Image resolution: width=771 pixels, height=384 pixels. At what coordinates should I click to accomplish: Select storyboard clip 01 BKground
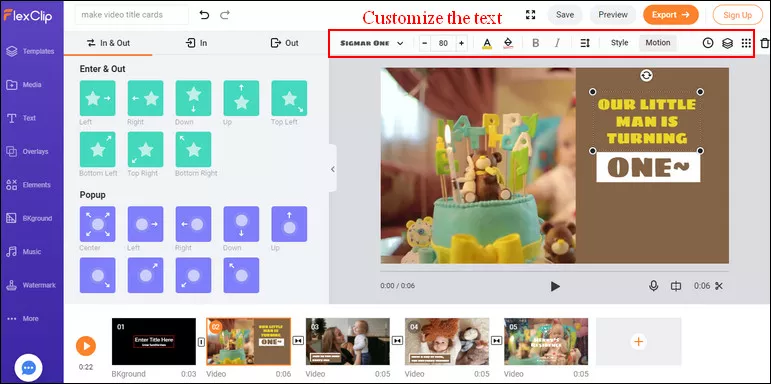[154, 341]
